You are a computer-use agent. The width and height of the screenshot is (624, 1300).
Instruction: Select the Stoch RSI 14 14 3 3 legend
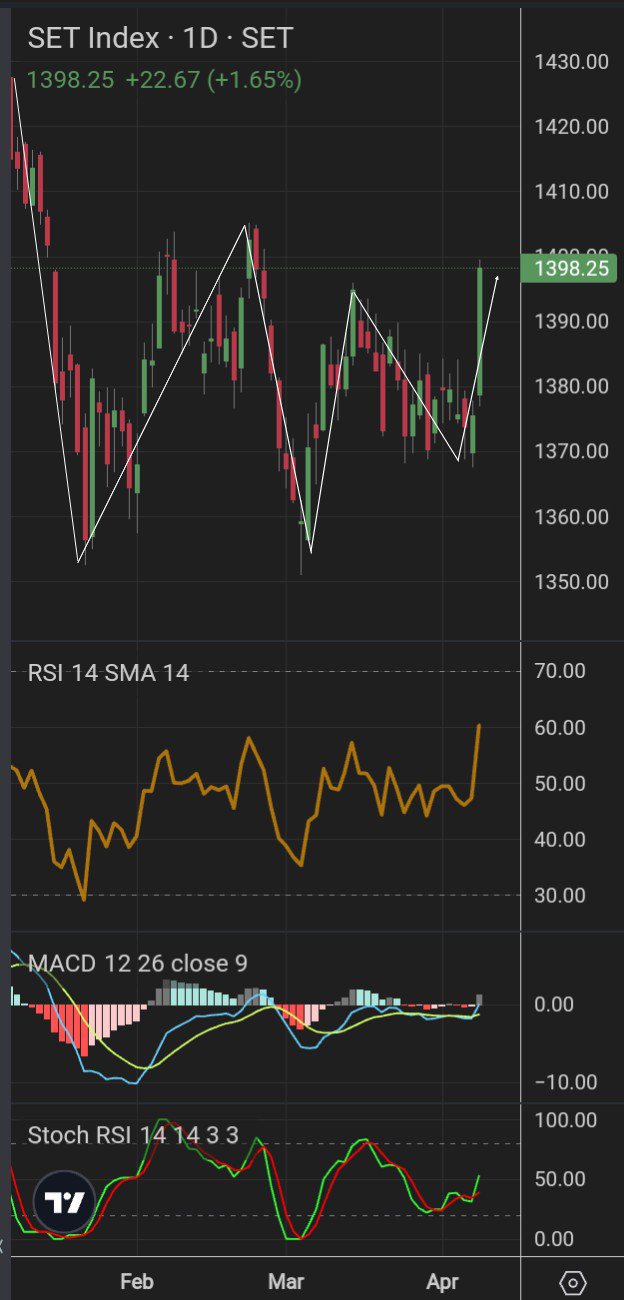(133, 1135)
